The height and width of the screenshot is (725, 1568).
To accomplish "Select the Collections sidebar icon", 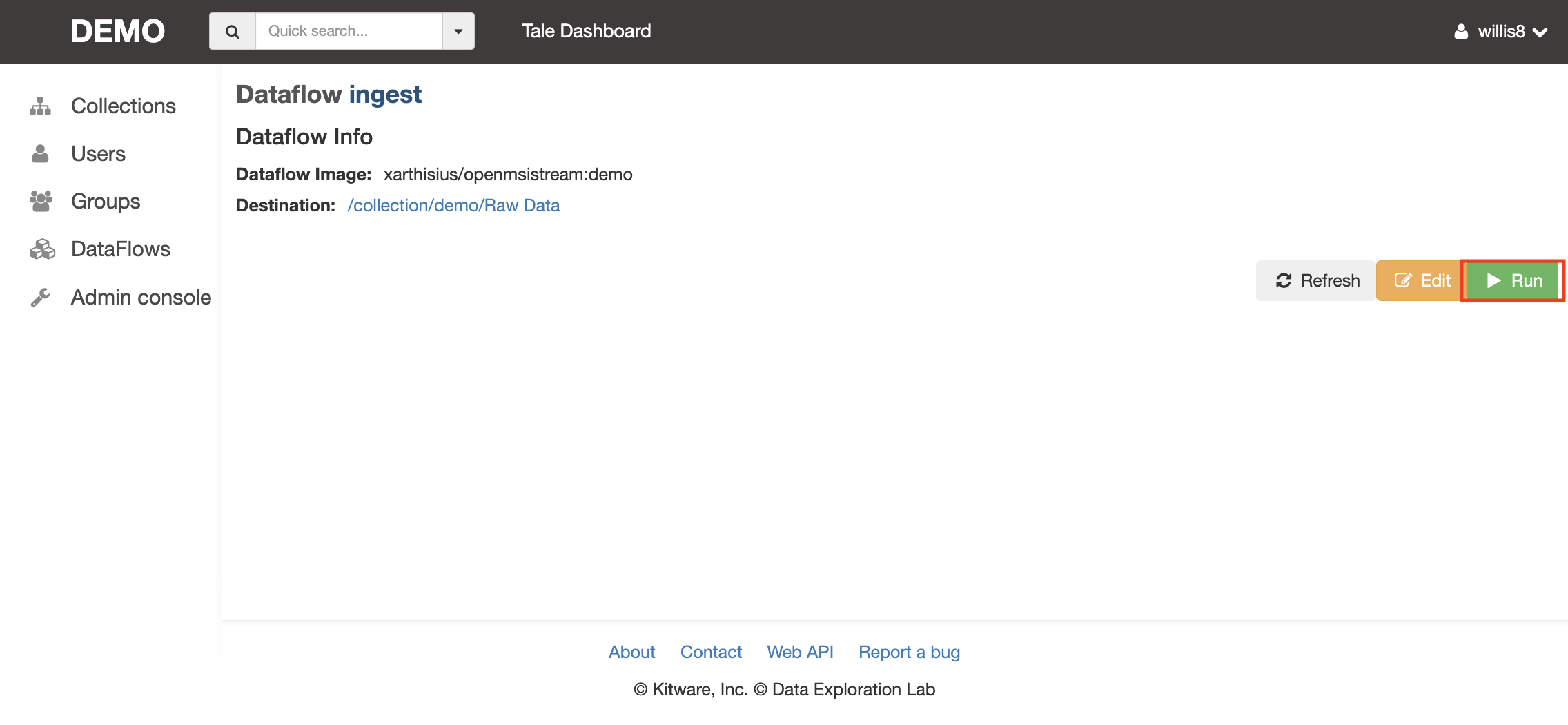I will (x=41, y=105).
